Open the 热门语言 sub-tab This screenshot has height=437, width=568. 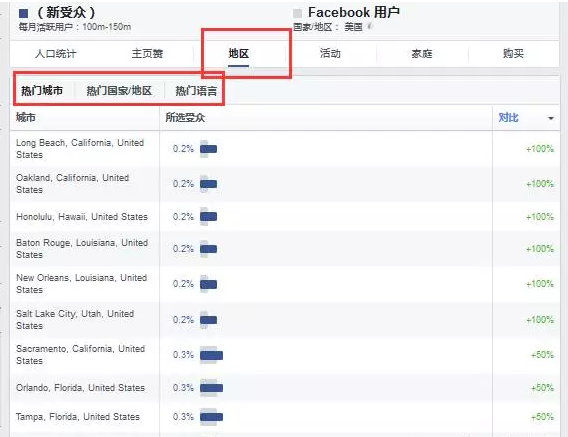[196, 90]
